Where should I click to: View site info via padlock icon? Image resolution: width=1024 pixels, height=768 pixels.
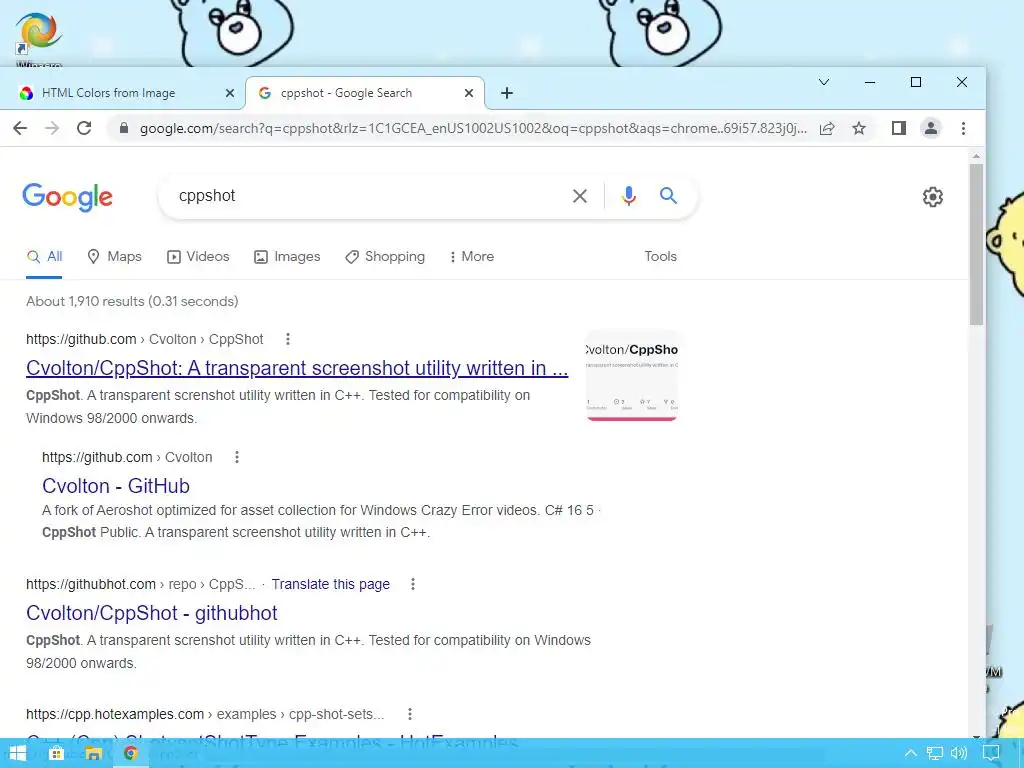coord(123,128)
